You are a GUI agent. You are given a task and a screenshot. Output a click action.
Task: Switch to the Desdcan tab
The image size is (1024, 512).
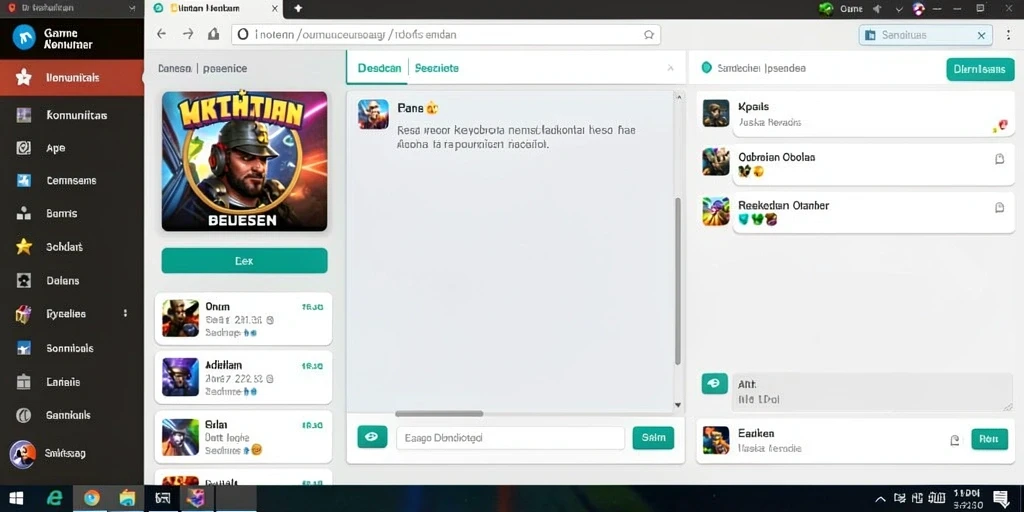pos(379,68)
